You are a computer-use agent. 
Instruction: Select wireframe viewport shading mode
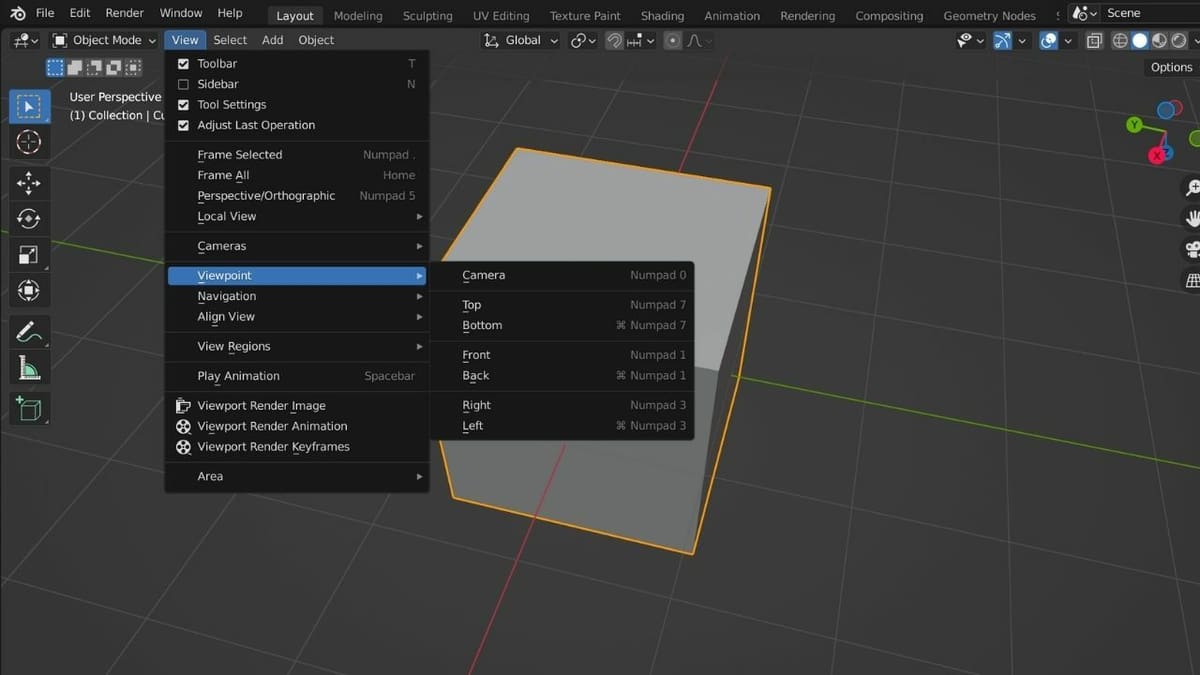tap(1120, 40)
